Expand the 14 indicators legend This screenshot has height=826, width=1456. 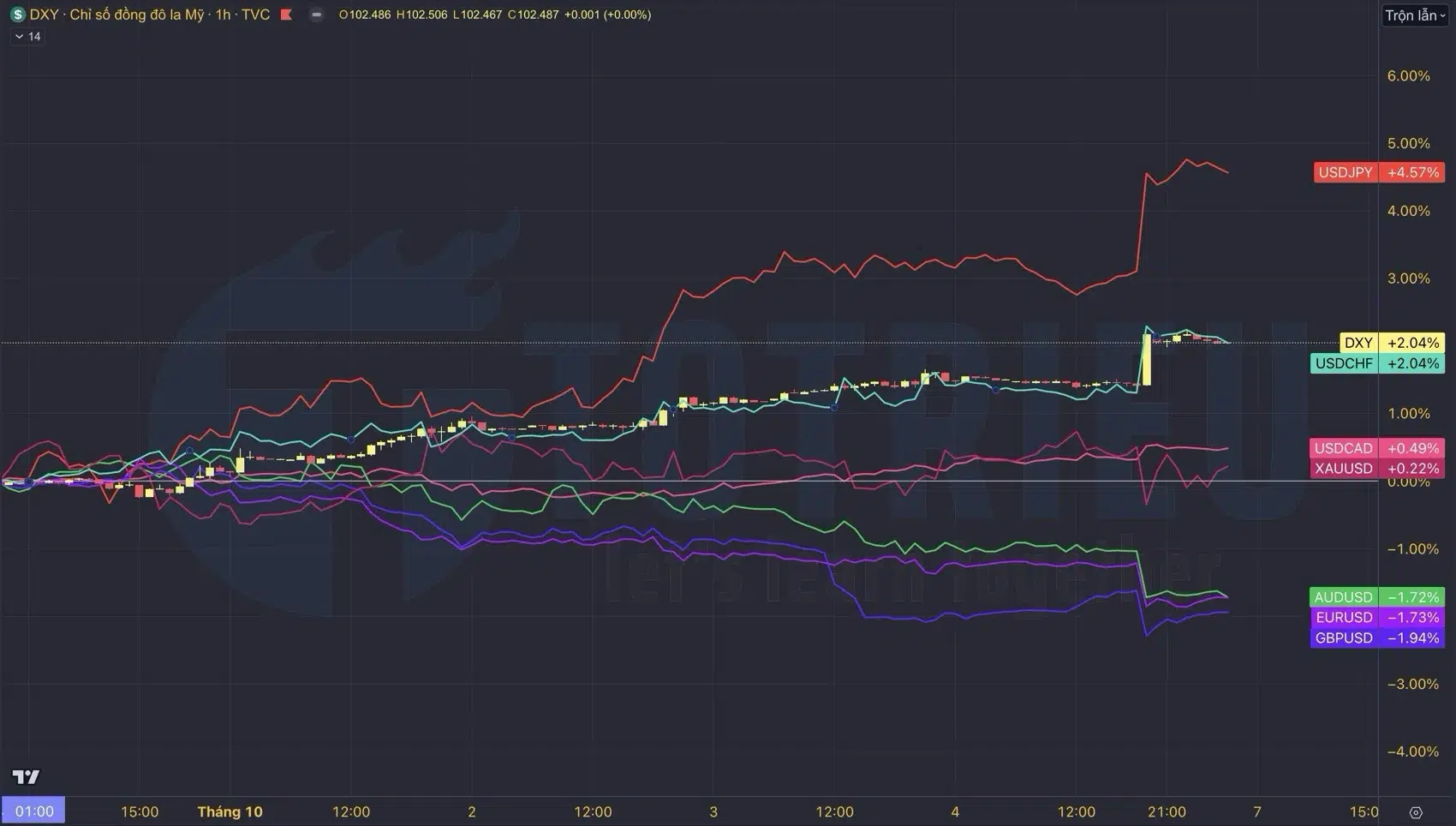click(27, 37)
